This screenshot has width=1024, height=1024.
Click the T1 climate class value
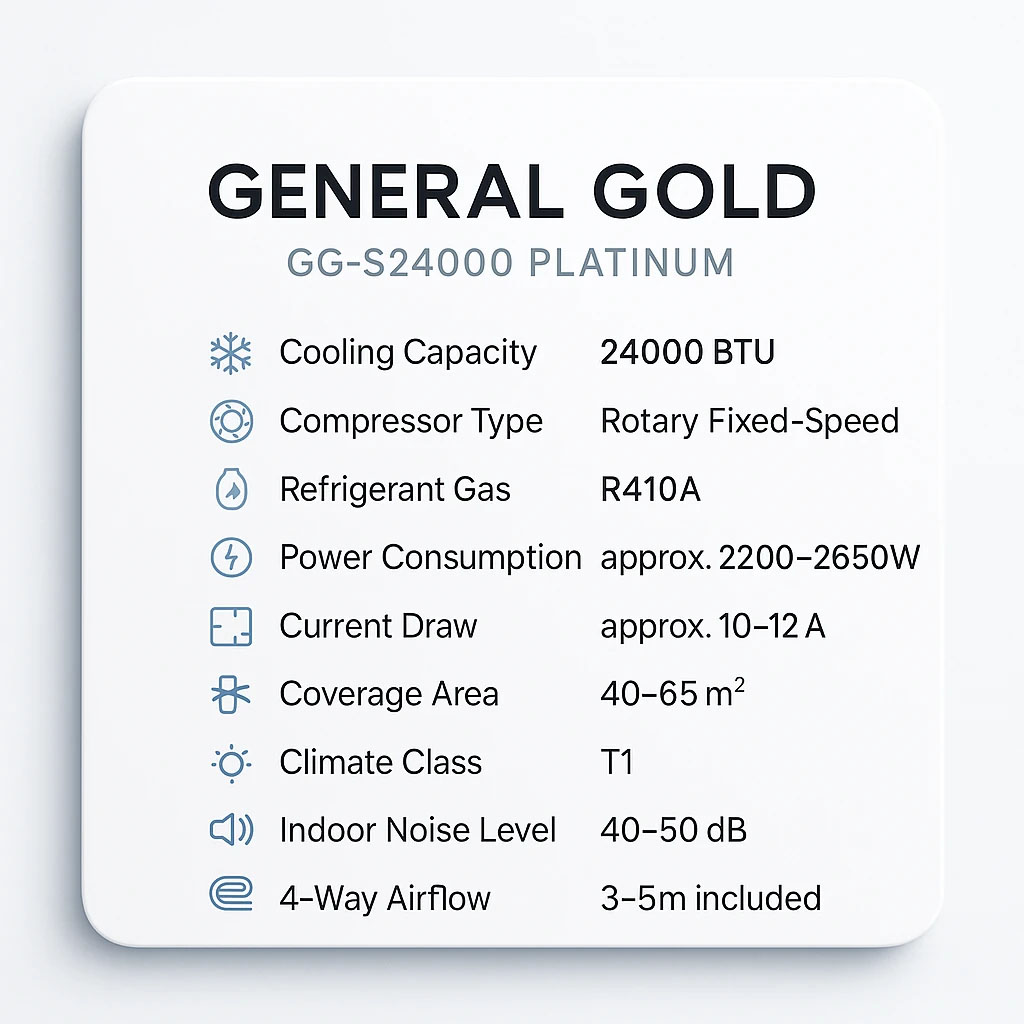coord(617,763)
